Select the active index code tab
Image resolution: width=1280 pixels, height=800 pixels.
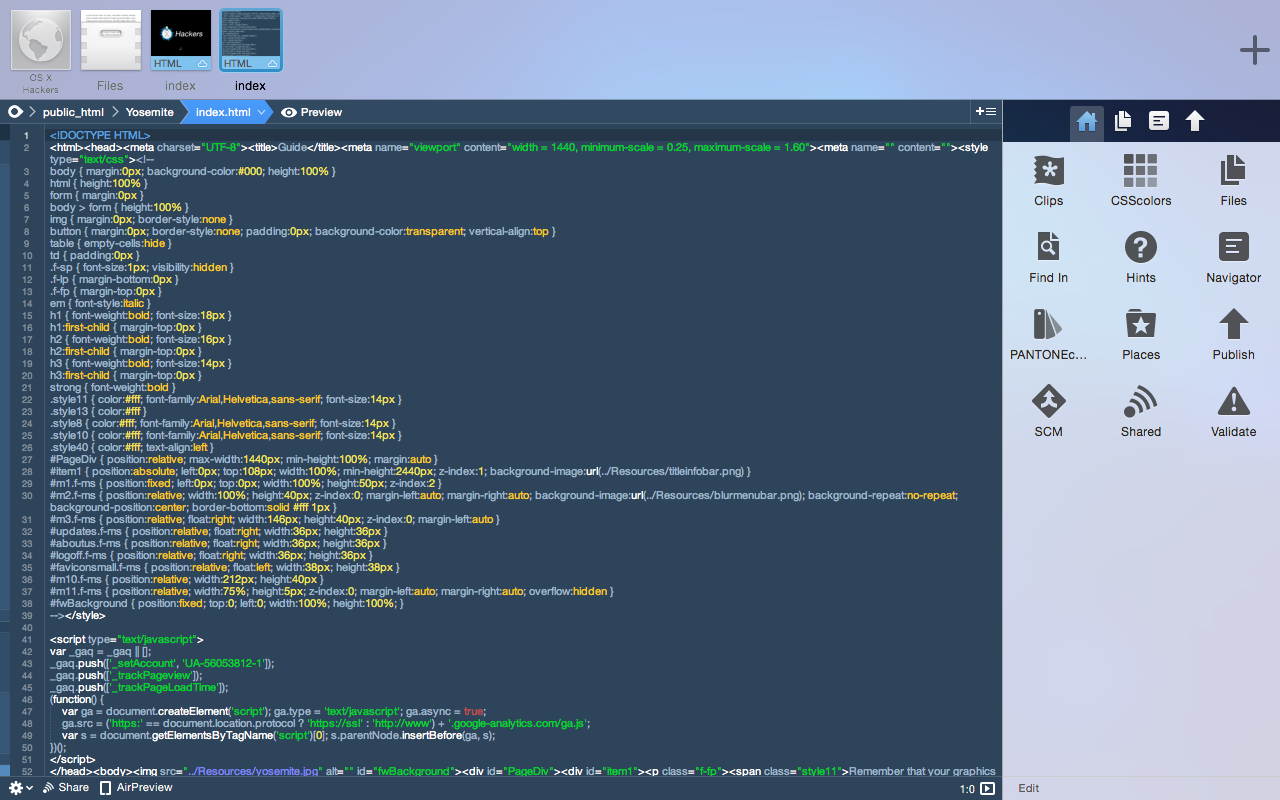pyautogui.click(x=251, y=51)
